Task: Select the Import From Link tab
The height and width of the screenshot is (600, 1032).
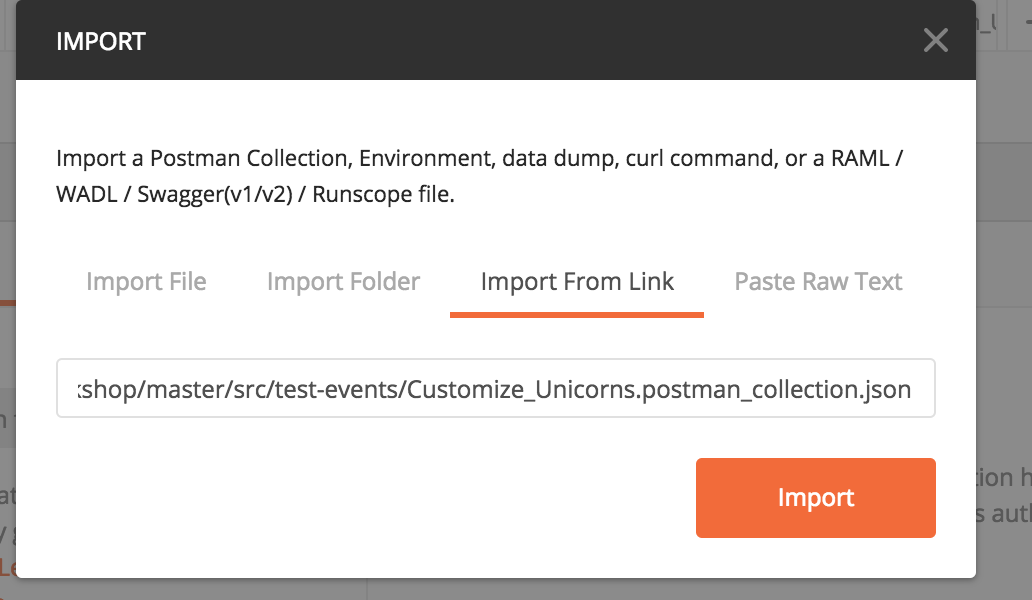Action: (577, 282)
